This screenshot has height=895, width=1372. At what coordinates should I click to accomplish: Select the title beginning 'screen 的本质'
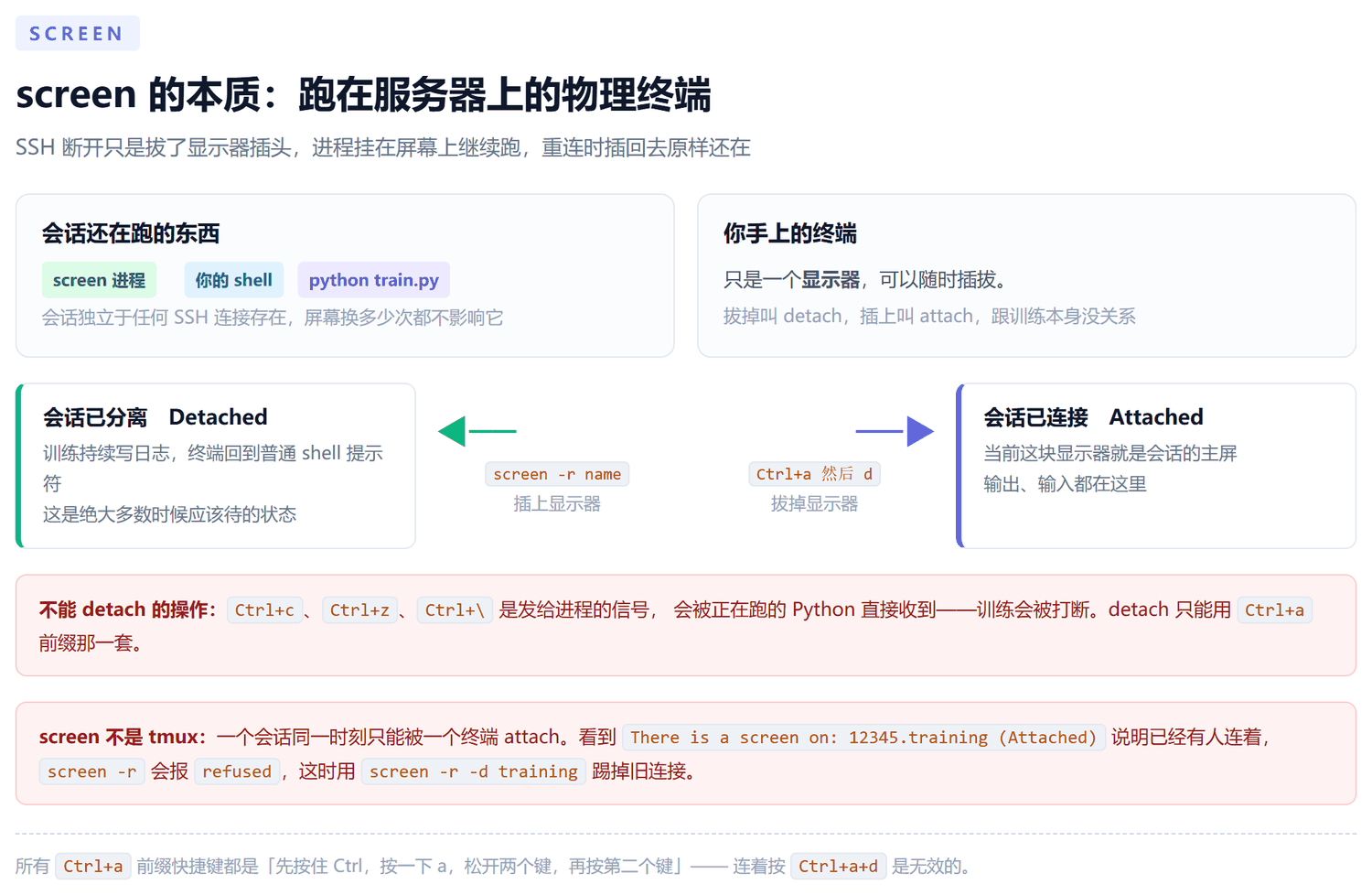pyautogui.click(x=363, y=95)
